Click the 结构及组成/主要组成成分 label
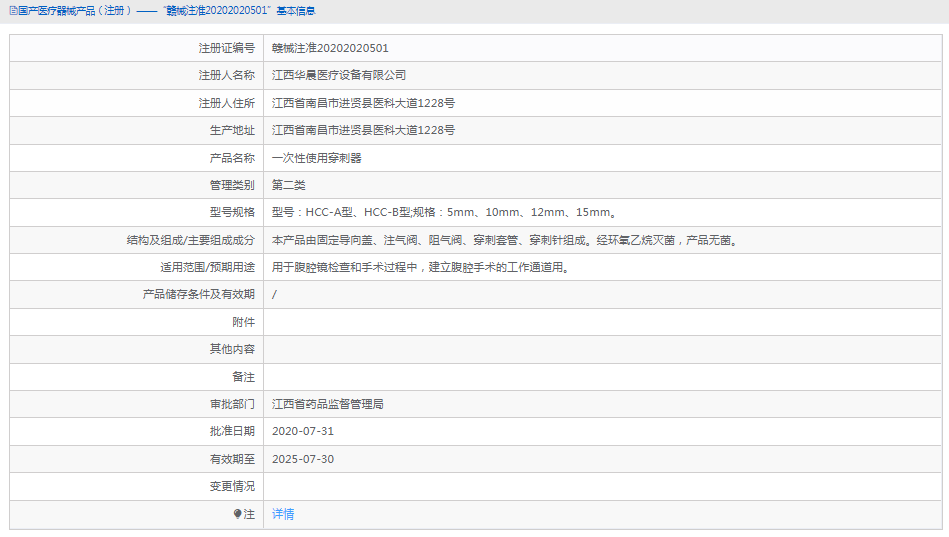The image size is (949, 537). click(x=191, y=240)
